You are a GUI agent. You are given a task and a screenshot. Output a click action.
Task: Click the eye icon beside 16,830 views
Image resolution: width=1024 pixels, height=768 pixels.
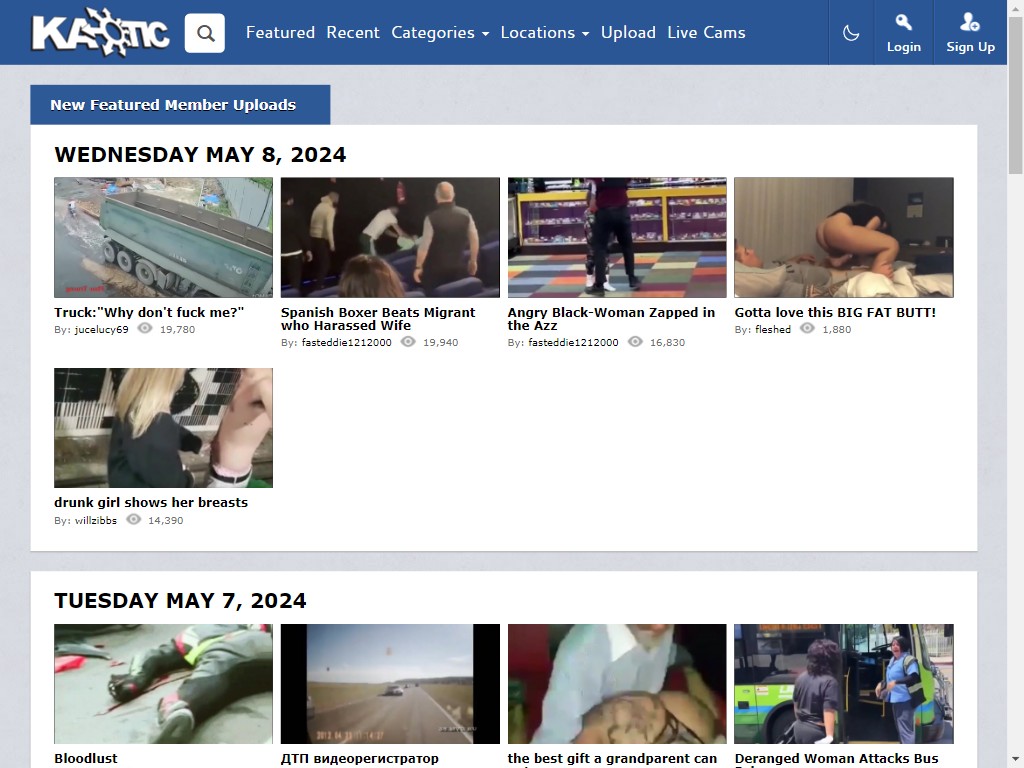pos(635,342)
